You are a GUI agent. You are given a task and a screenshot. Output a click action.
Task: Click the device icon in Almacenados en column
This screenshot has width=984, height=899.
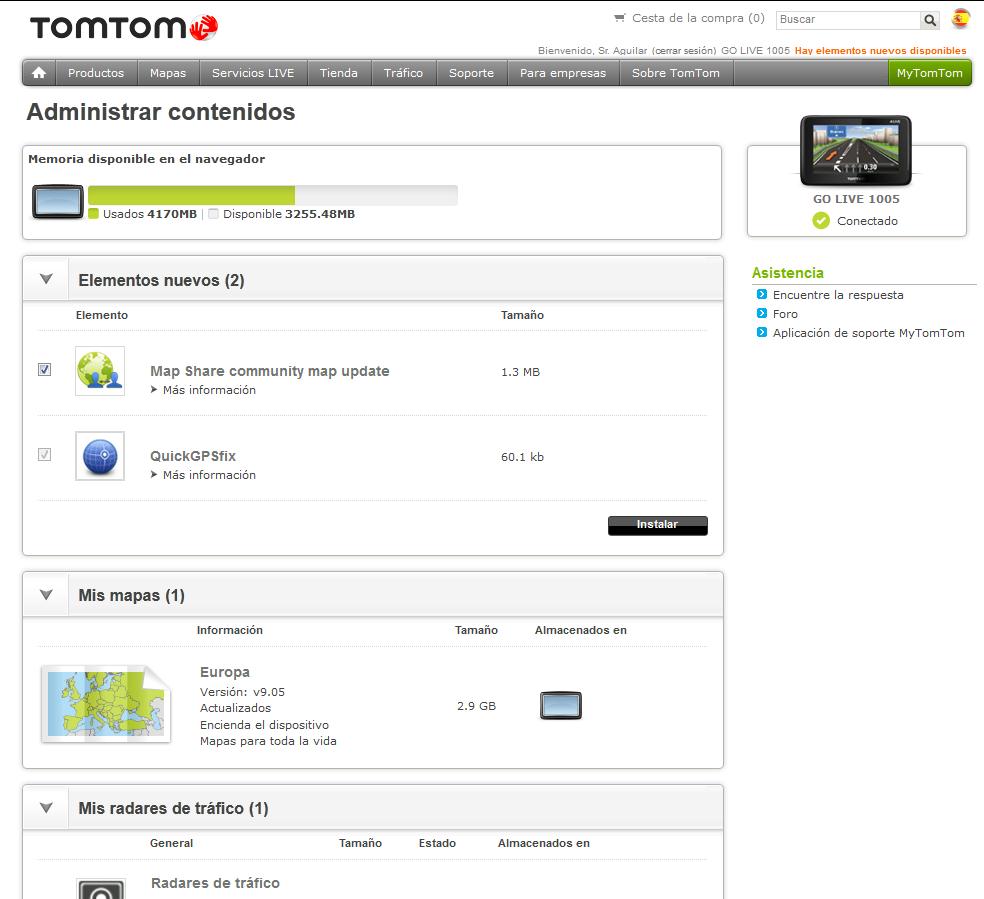[560, 706]
